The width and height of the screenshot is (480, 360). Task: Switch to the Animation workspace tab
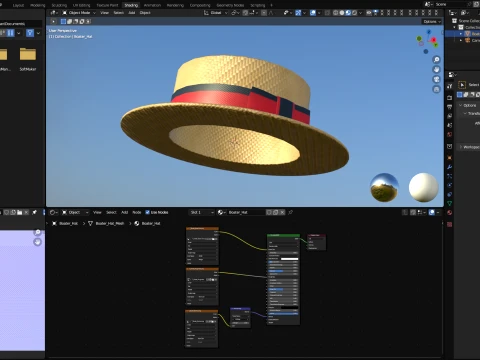point(152,5)
